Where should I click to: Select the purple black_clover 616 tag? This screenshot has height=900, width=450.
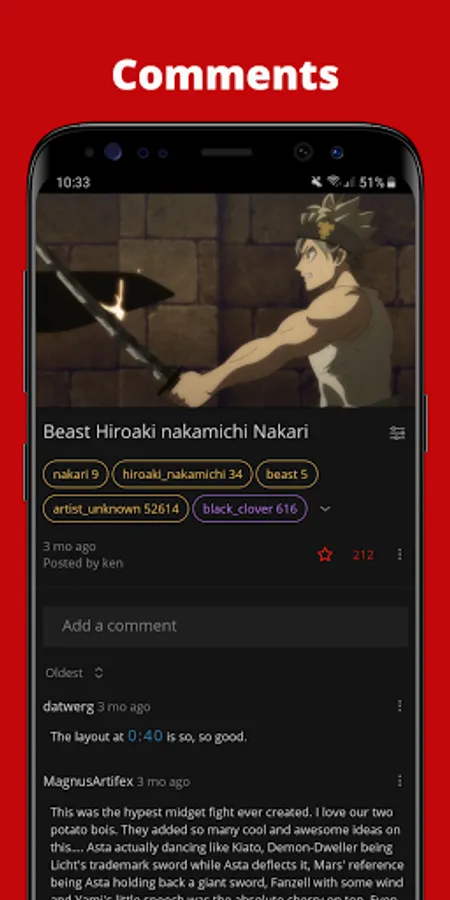pyautogui.click(x=250, y=509)
